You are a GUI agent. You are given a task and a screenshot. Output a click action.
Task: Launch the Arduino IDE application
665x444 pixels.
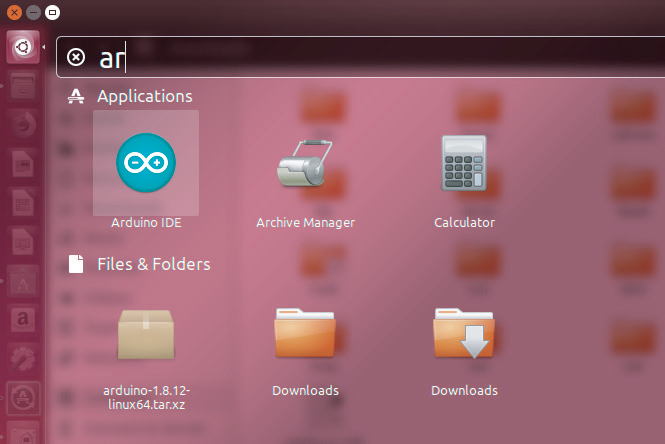pos(146,163)
